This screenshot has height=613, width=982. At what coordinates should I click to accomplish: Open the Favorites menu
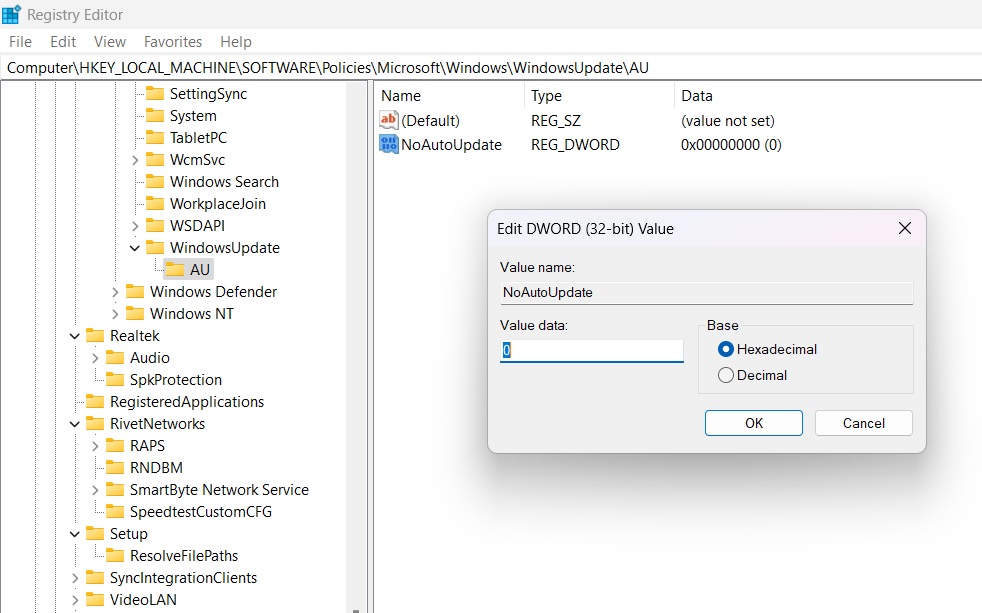(172, 41)
